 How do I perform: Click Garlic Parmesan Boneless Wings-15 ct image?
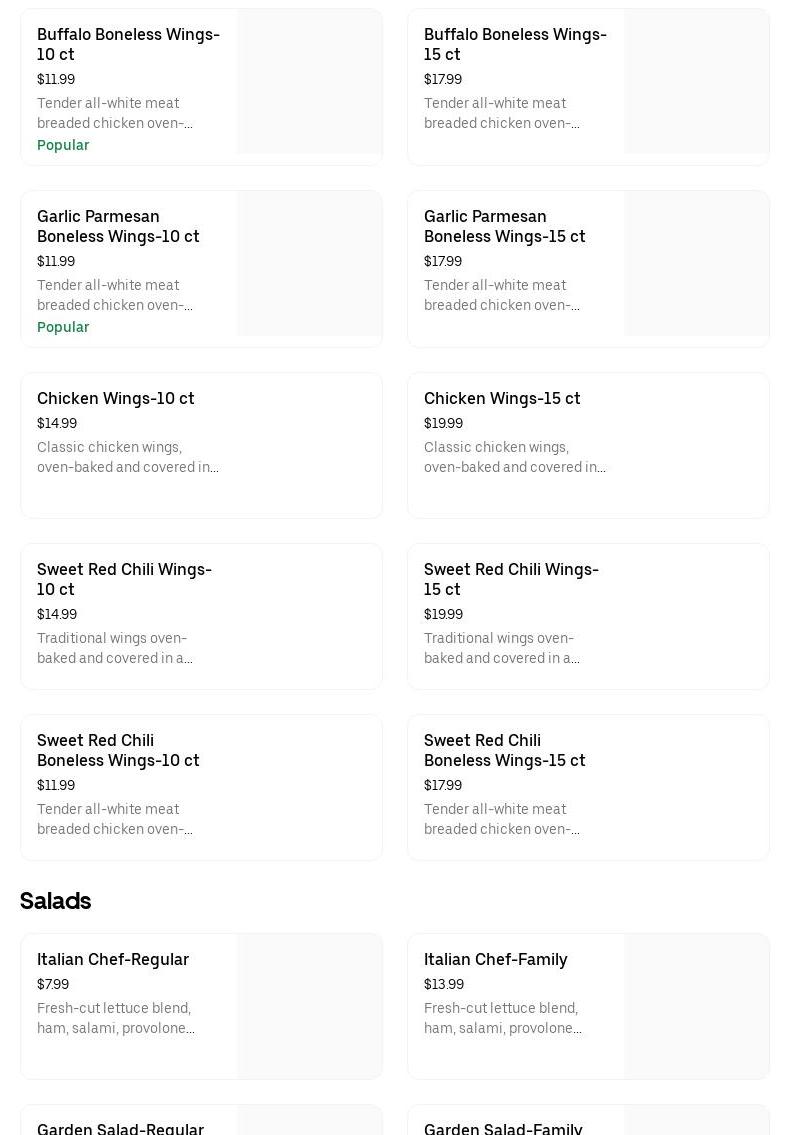coord(696,264)
